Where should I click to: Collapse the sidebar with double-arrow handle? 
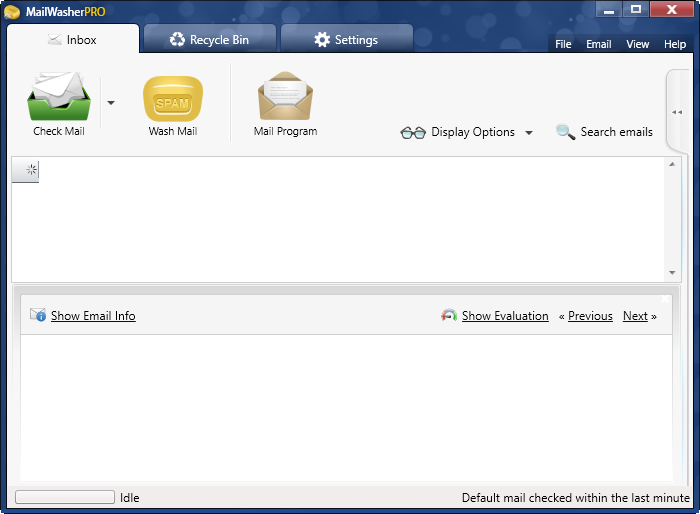pos(677,112)
